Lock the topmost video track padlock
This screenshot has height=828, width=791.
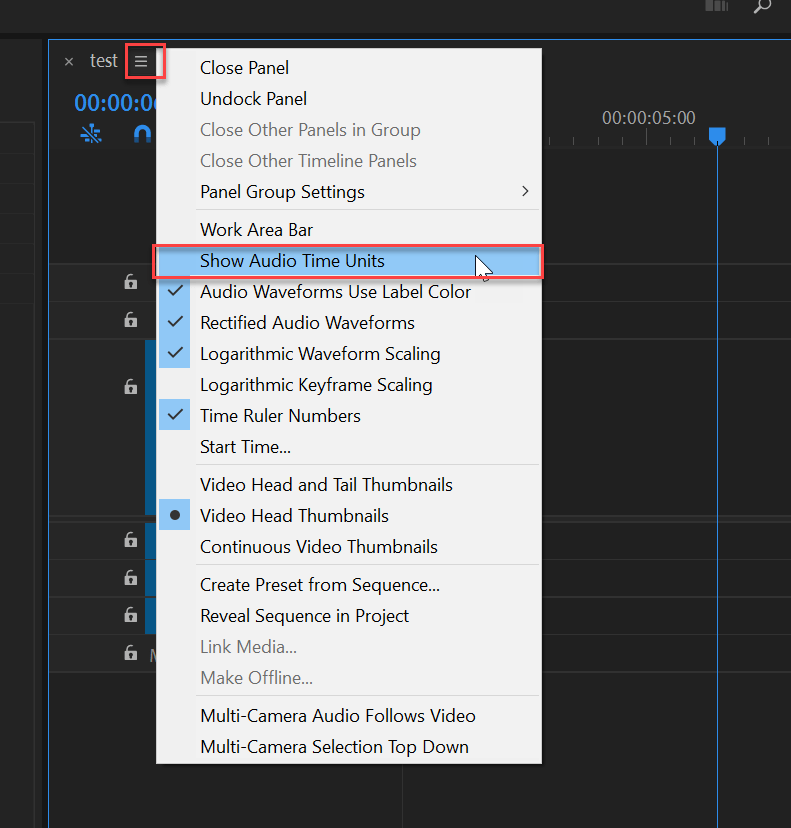pyautogui.click(x=130, y=282)
